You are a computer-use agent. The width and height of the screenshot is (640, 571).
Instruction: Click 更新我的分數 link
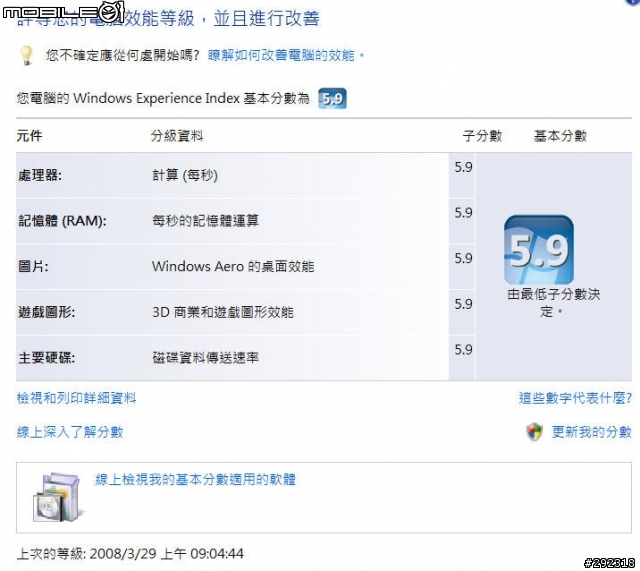pos(591,432)
